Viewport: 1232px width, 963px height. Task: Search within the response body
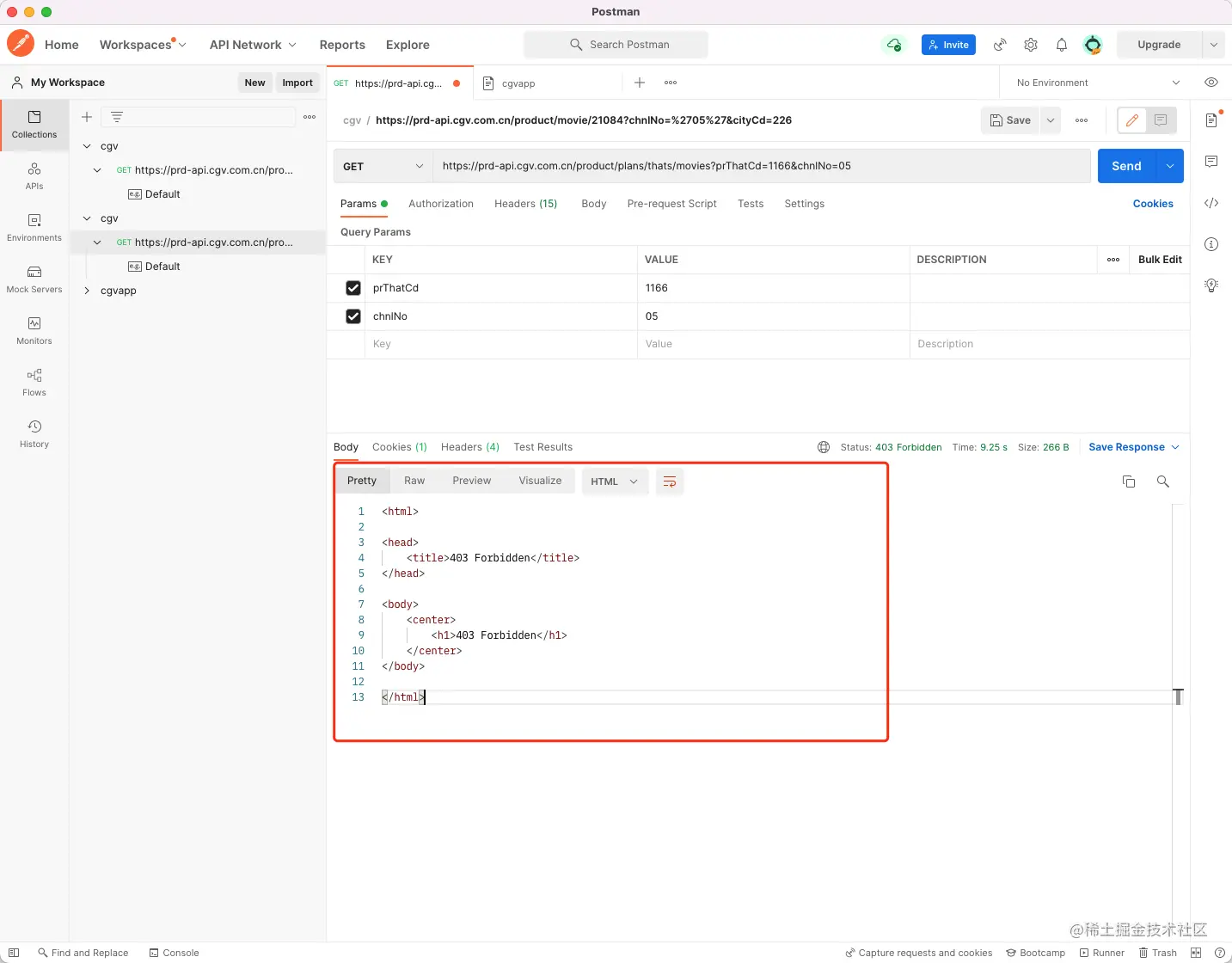(x=1163, y=482)
